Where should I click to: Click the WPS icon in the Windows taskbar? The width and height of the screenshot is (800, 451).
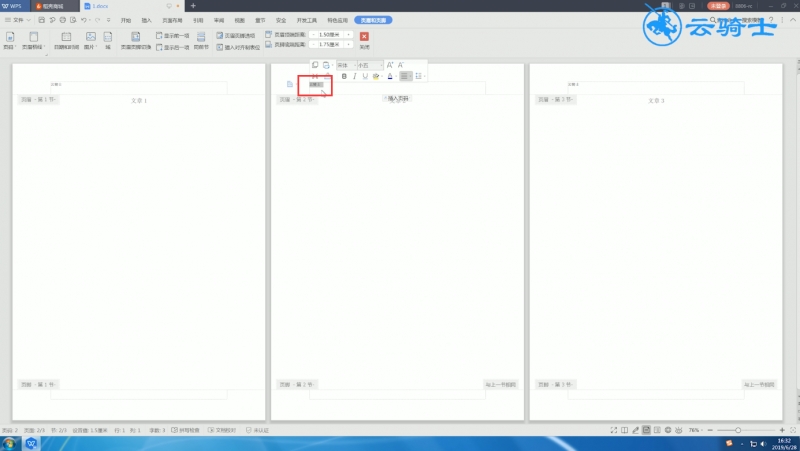(x=31, y=443)
